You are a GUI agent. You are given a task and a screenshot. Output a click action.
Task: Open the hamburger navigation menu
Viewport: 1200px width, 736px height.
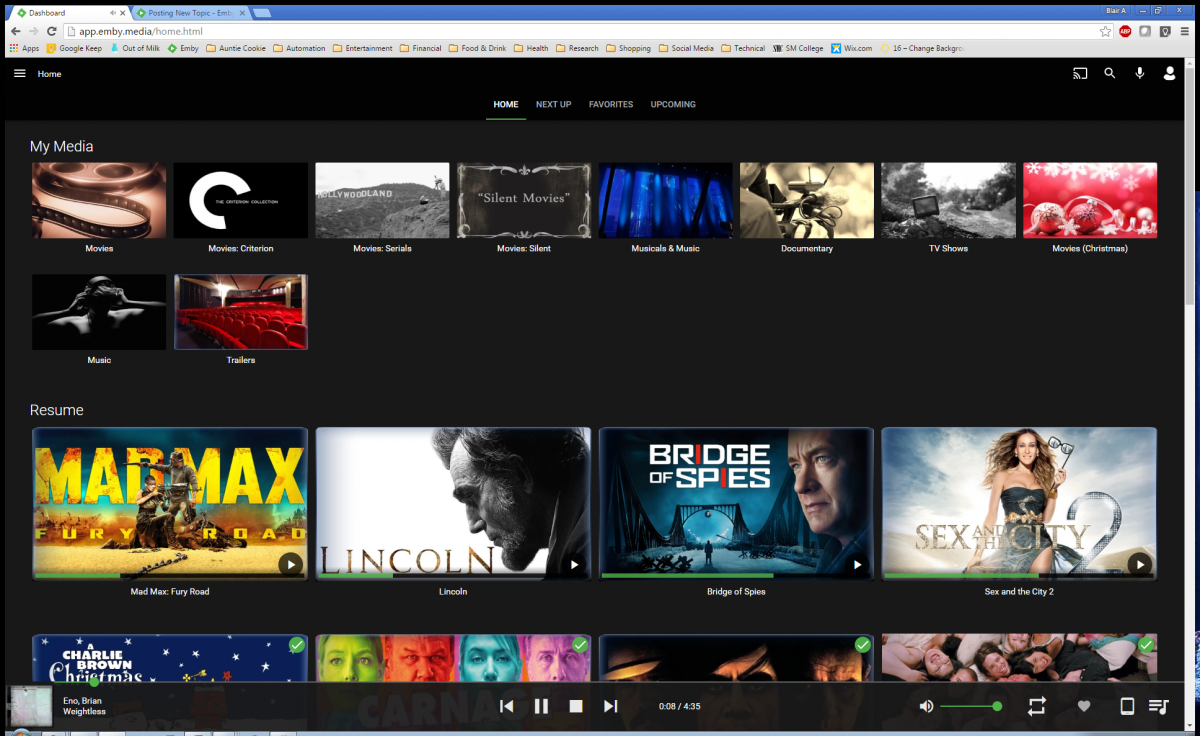point(20,73)
